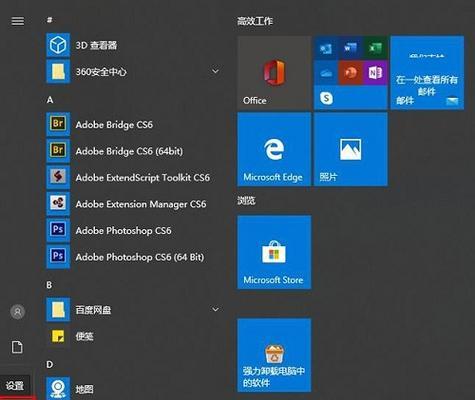Launch Adobe Photoshop CS6 icon

(58, 230)
